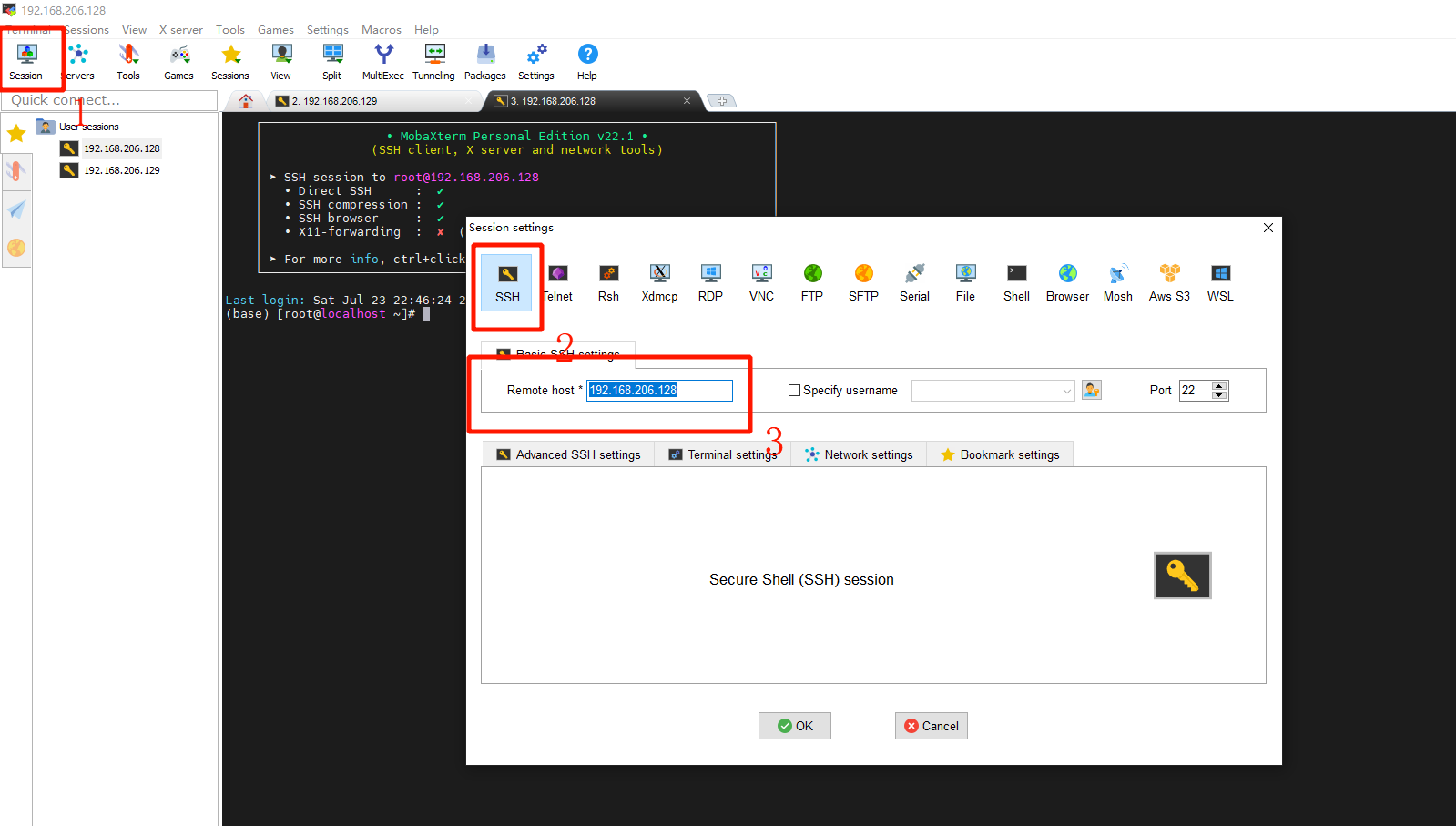Image resolution: width=1456 pixels, height=826 pixels.
Task: Select the User sessions tree folder
Action: 78,127
